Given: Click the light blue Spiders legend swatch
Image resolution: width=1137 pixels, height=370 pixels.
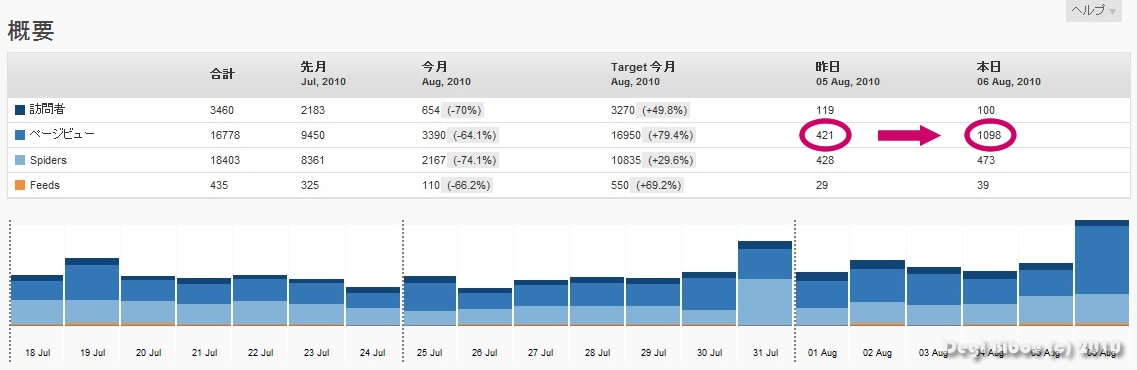Looking at the screenshot, I should tap(20, 160).
